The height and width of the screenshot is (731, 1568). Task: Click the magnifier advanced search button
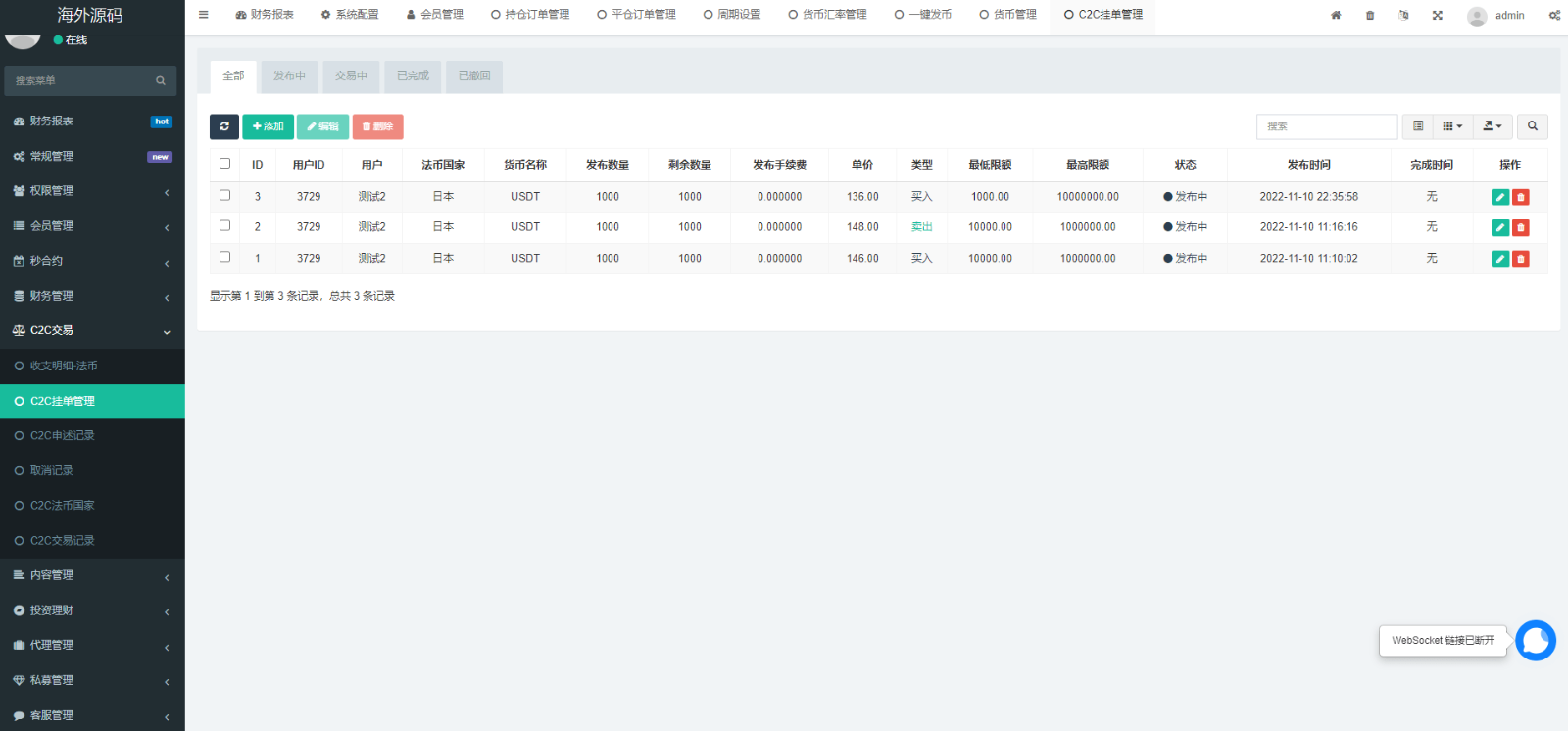click(x=1533, y=126)
